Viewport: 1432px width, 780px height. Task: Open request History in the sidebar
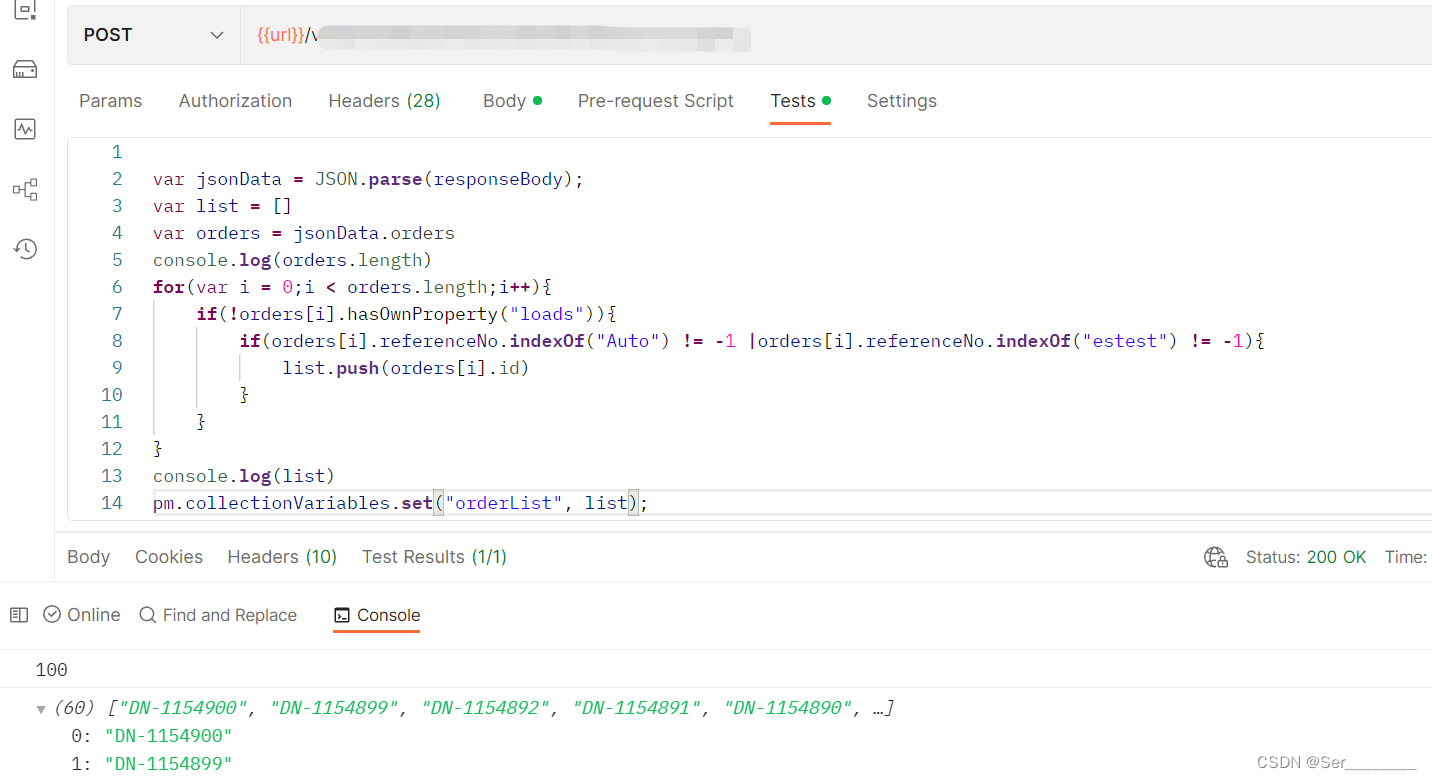(25, 248)
